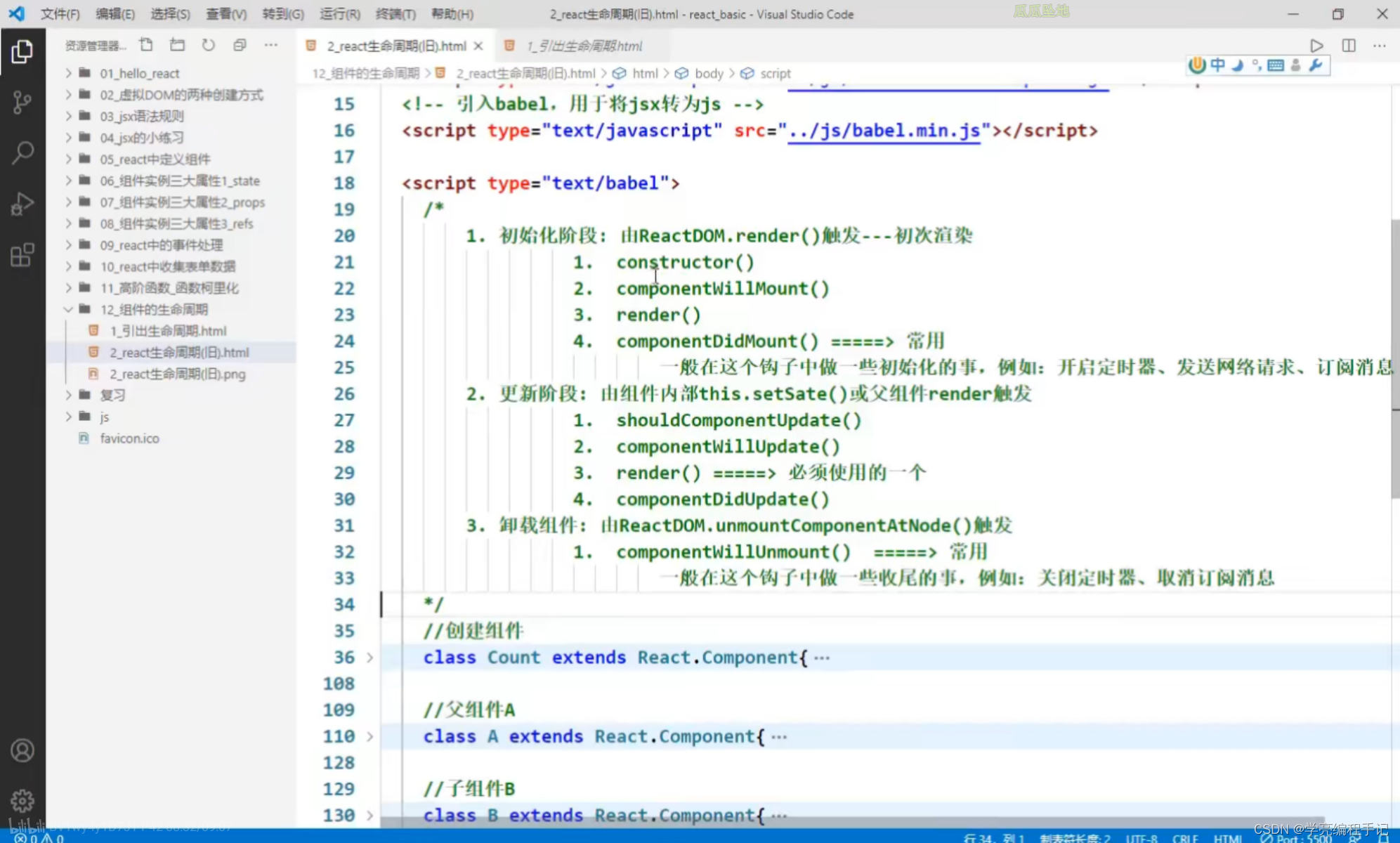Click the editor vertical scrollbar thumb
Viewport: 1400px width, 843px height.
coord(1394,359)
